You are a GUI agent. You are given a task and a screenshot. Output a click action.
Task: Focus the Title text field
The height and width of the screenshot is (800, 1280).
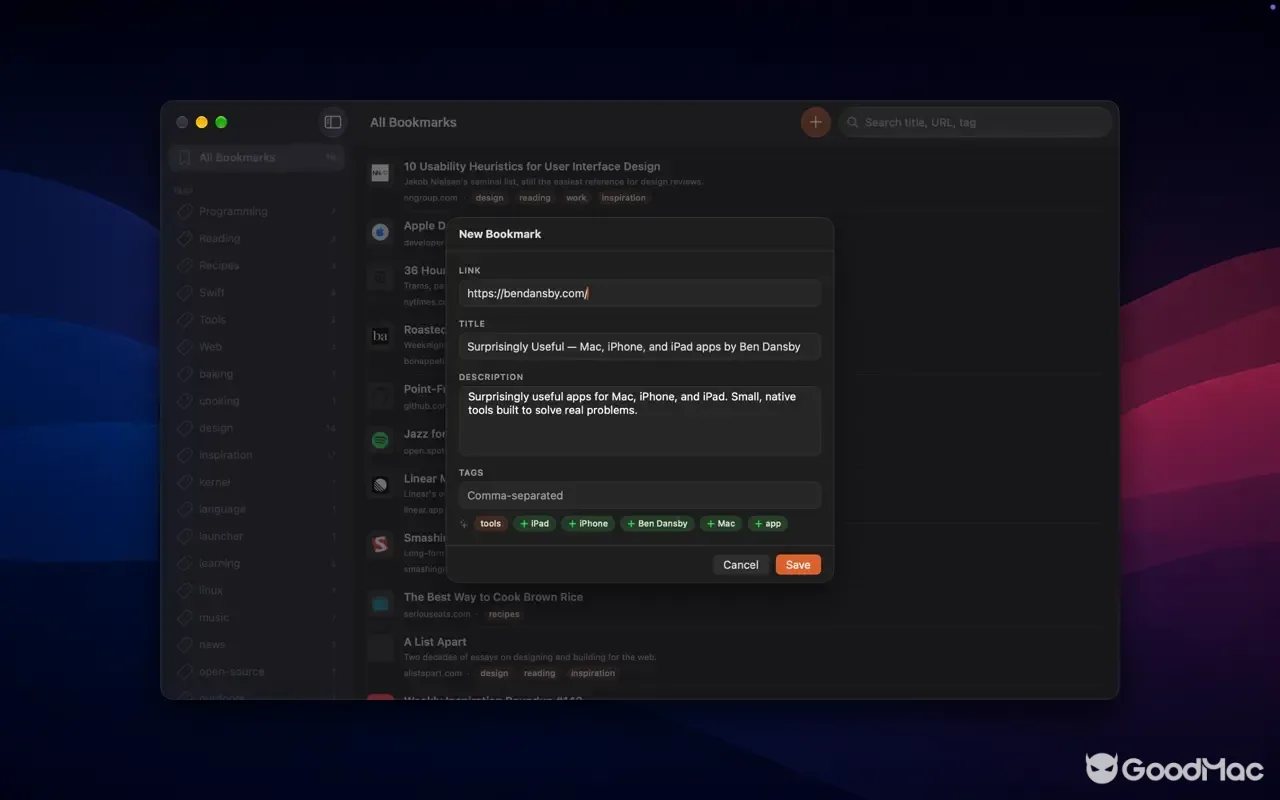(640, 347)
